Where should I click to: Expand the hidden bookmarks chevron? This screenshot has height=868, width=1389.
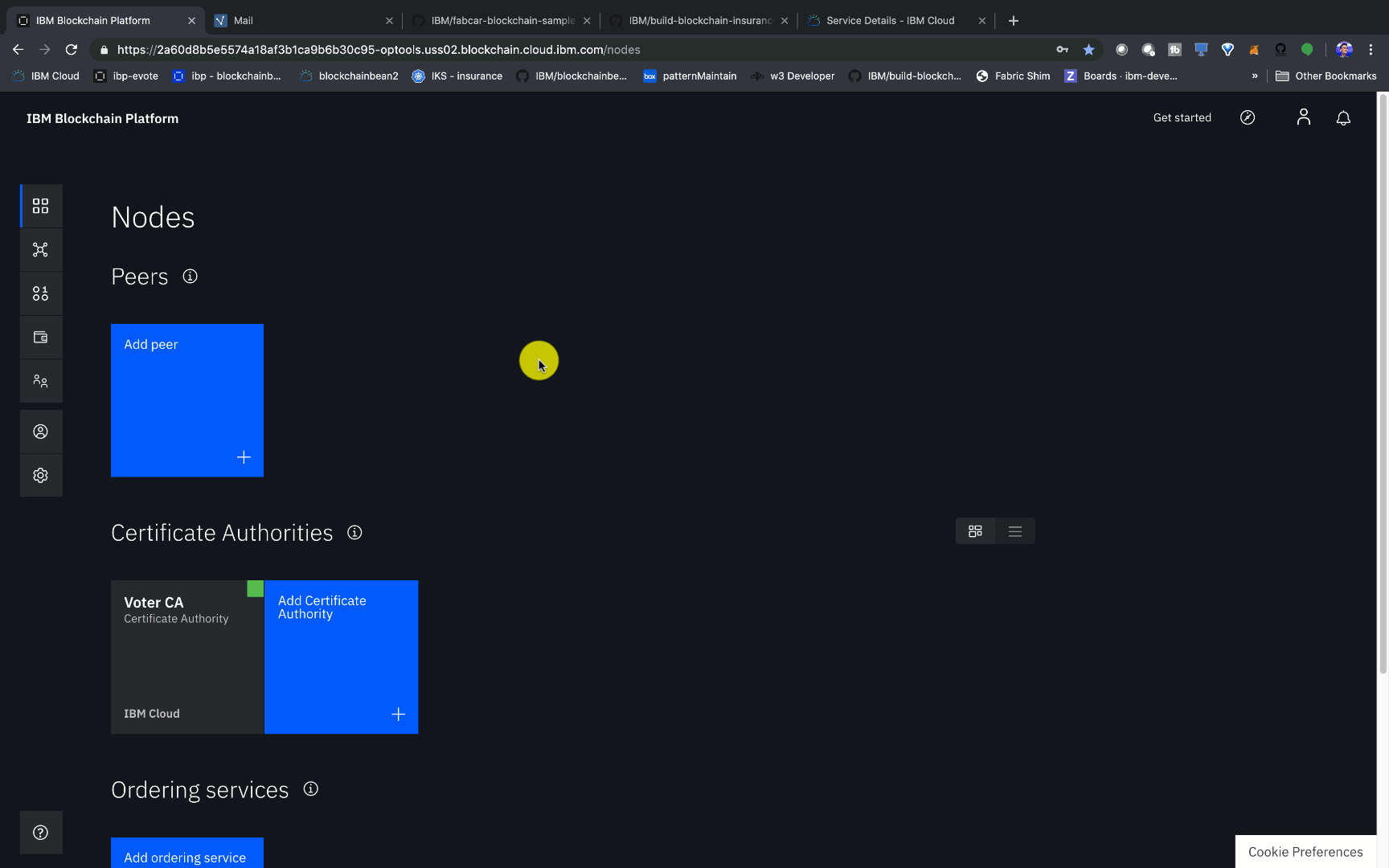[1255, 76]
